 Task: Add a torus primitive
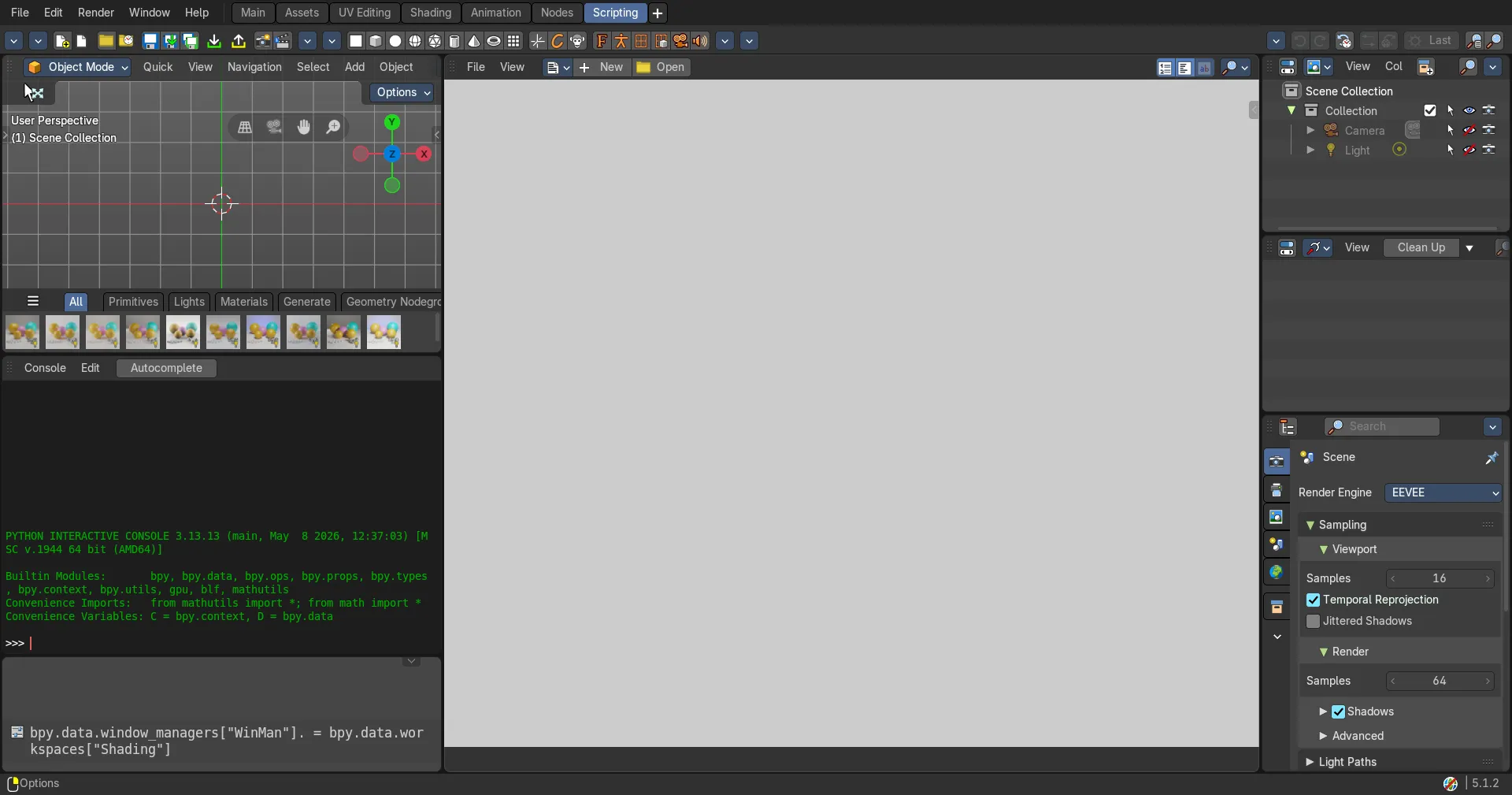494,41
